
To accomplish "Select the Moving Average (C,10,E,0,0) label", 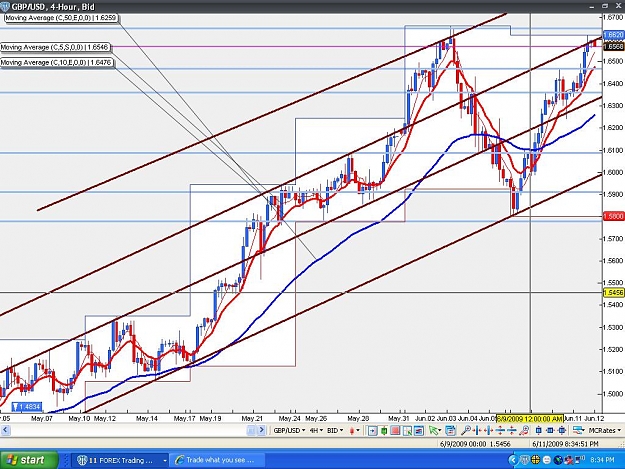I will [x=57, y=63].
